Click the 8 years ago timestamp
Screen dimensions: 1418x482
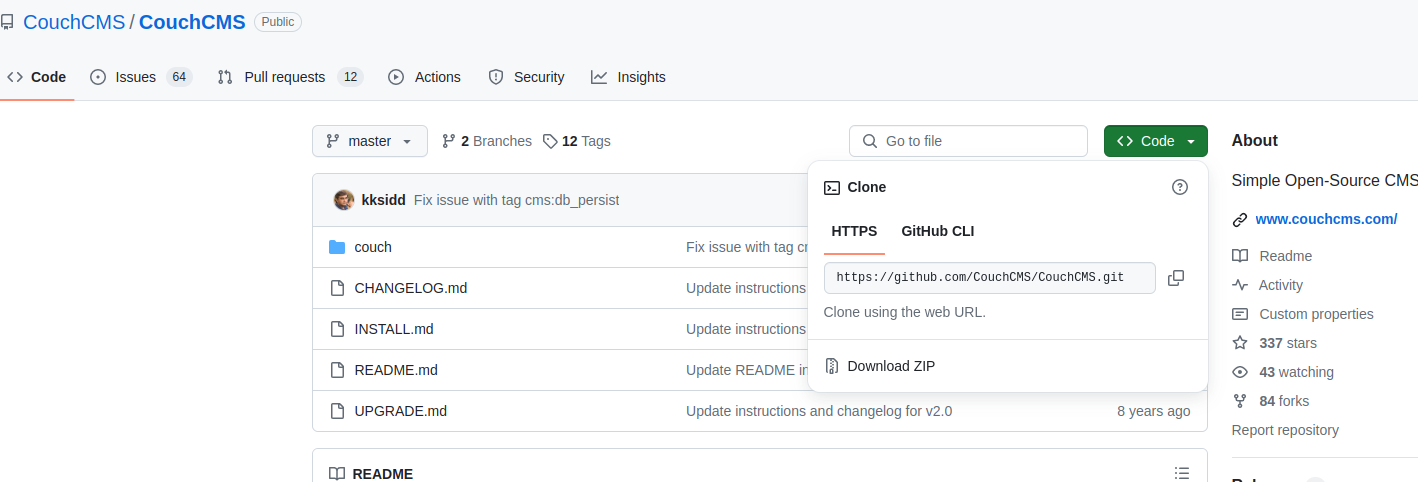click(1154, 411)
